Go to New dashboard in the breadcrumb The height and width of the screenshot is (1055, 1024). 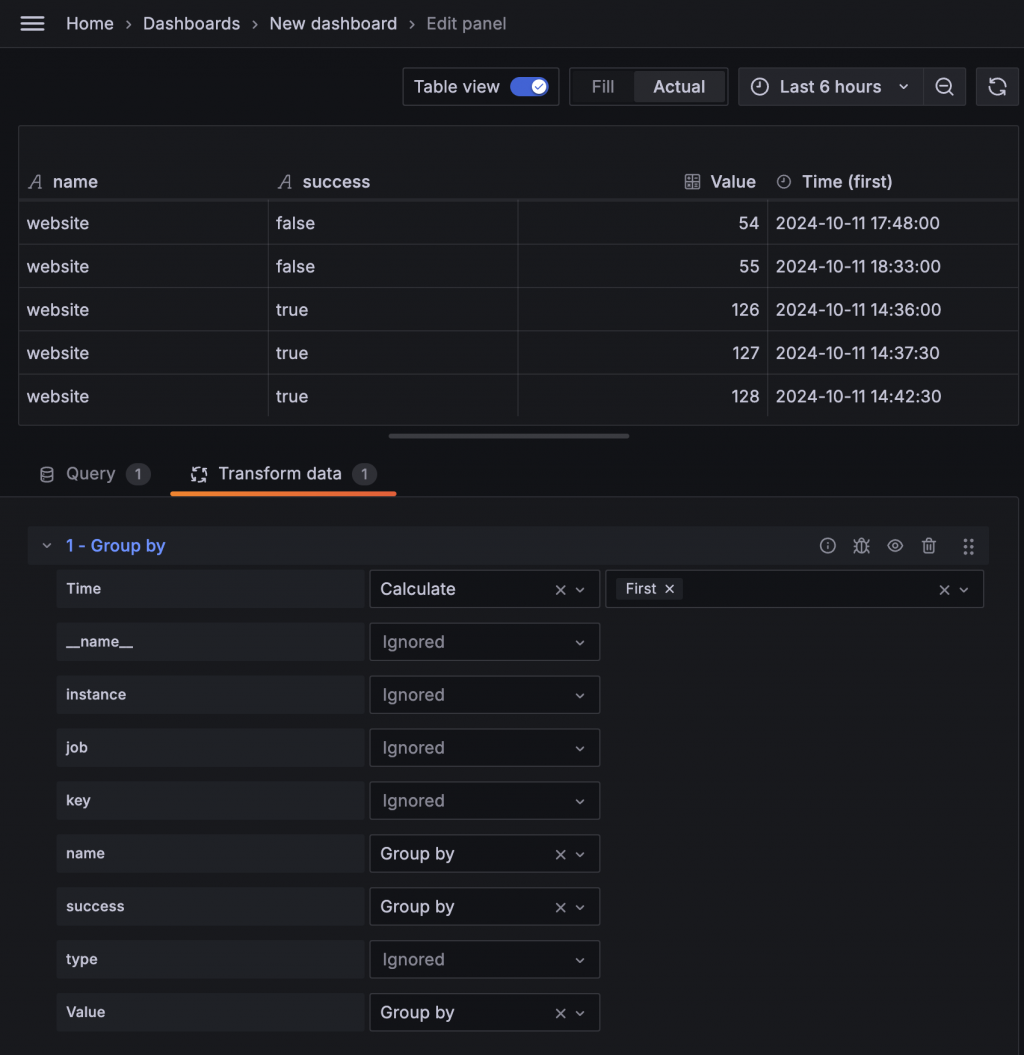click(x=333, y=24)
